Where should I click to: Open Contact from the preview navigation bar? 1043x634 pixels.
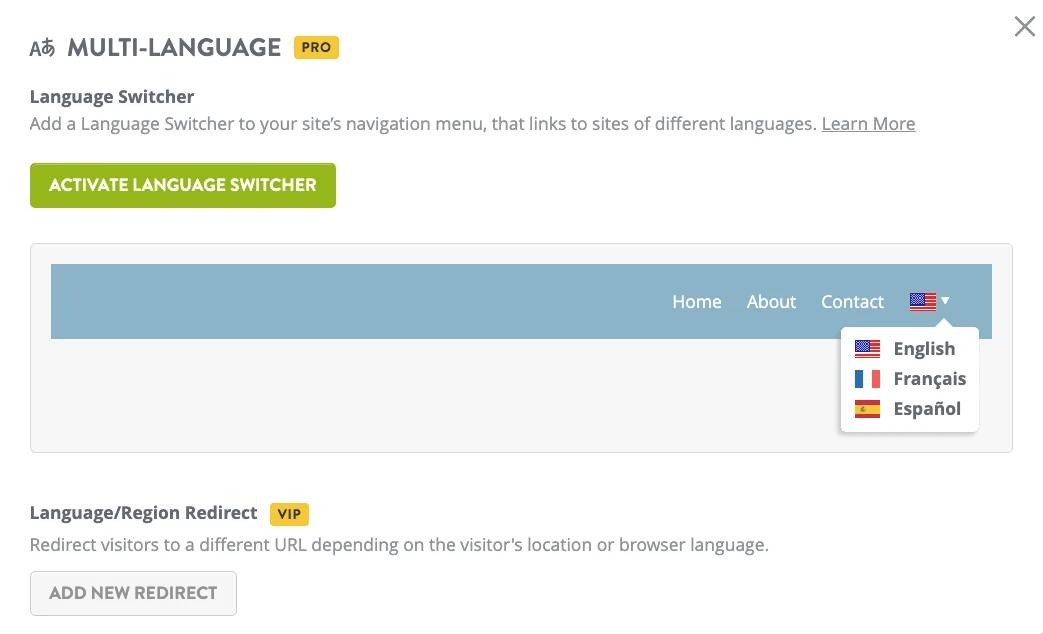[852, 301]
